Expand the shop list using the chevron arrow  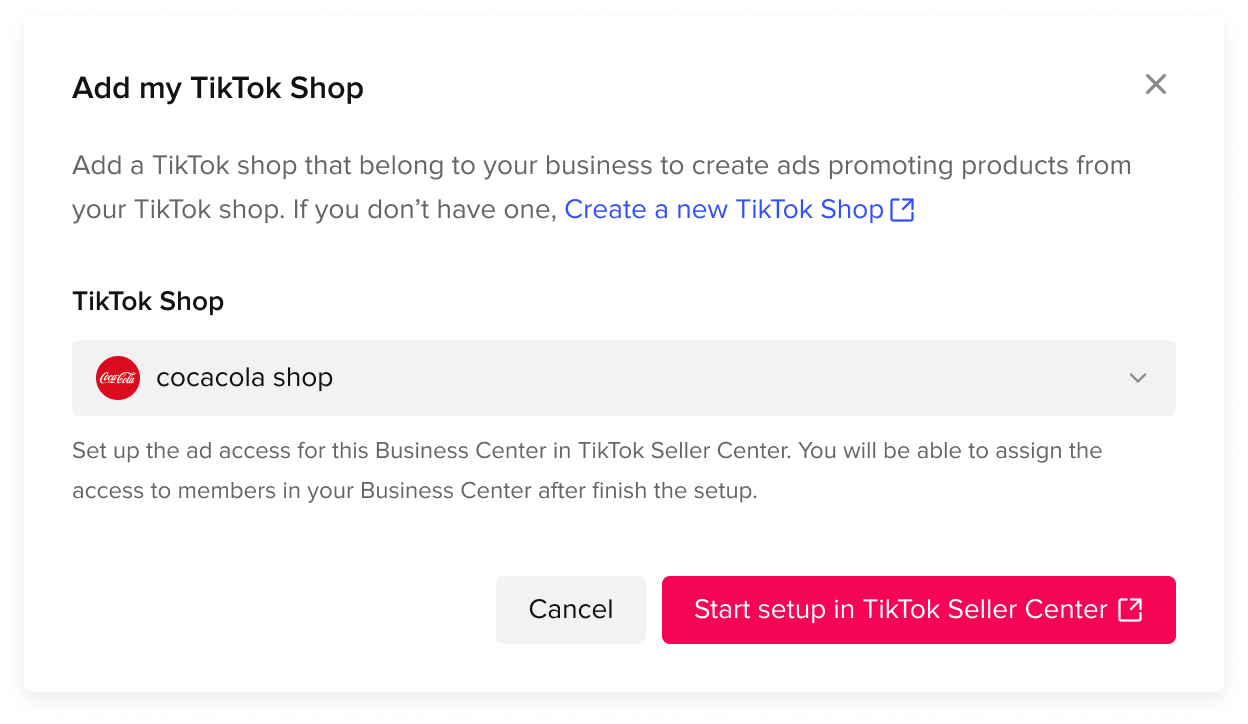[x=1137, y=378]
